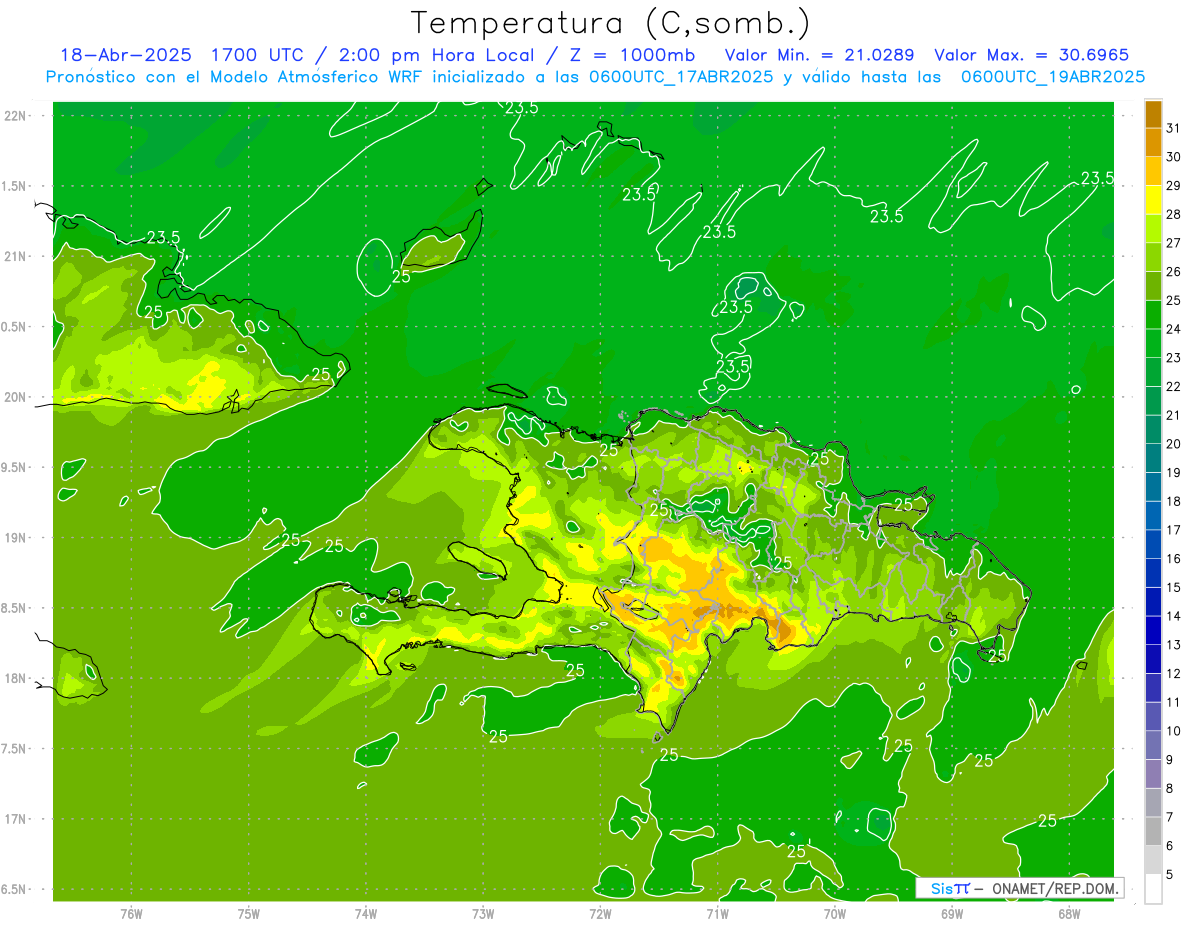Click the latitude axis label "21N"
The image size is (1200, 927).
coord(15,256)
